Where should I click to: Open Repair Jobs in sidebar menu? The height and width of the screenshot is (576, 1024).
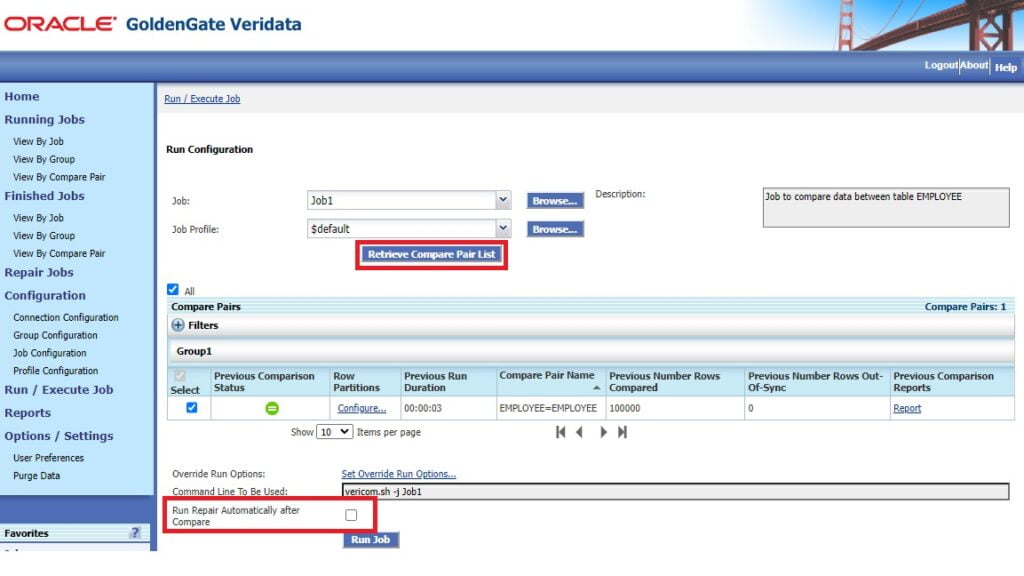[x=39, y=272]
